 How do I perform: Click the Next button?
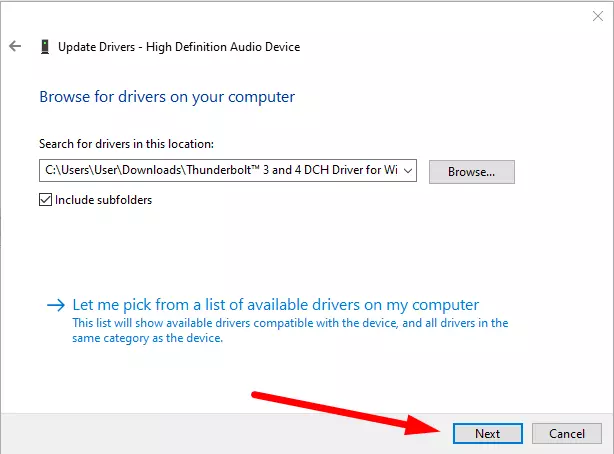pos(488,434)
